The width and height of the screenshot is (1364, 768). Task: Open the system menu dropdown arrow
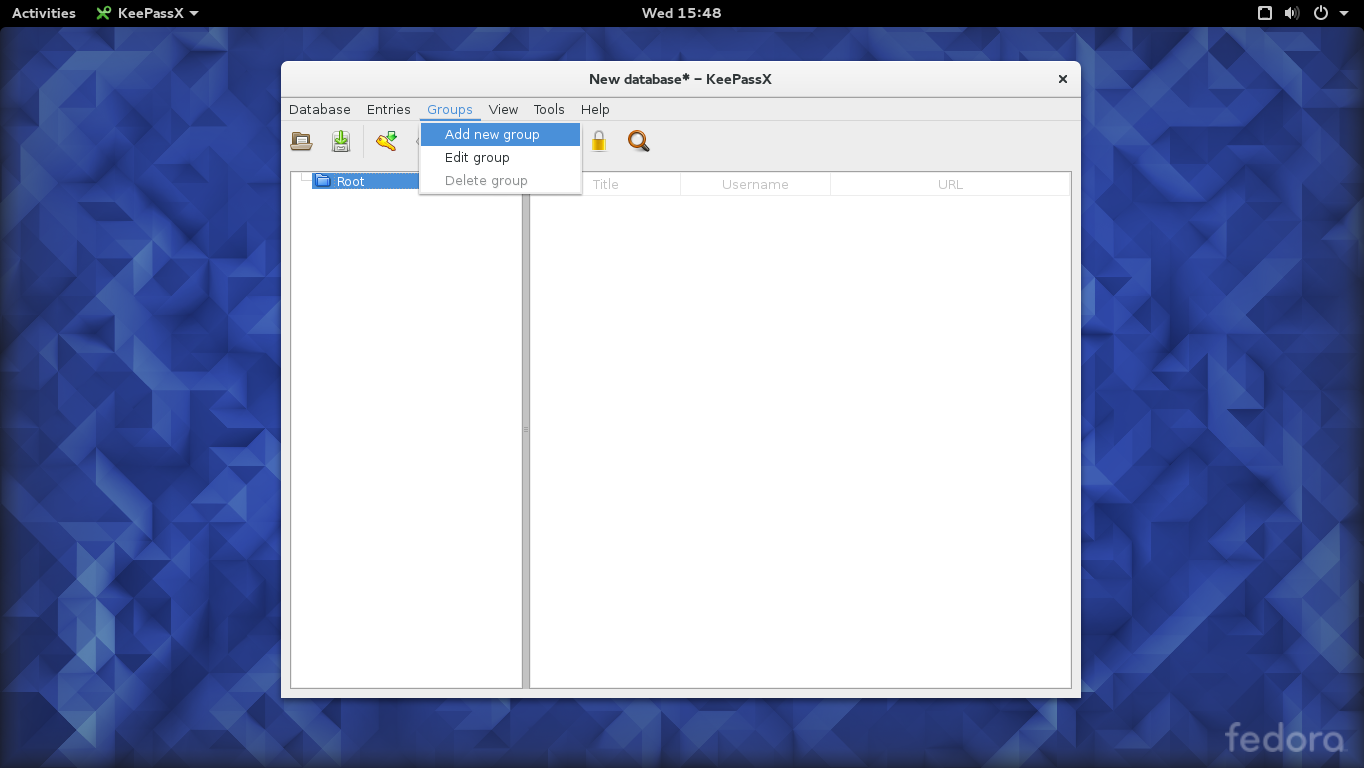(x=1345, y=13)
